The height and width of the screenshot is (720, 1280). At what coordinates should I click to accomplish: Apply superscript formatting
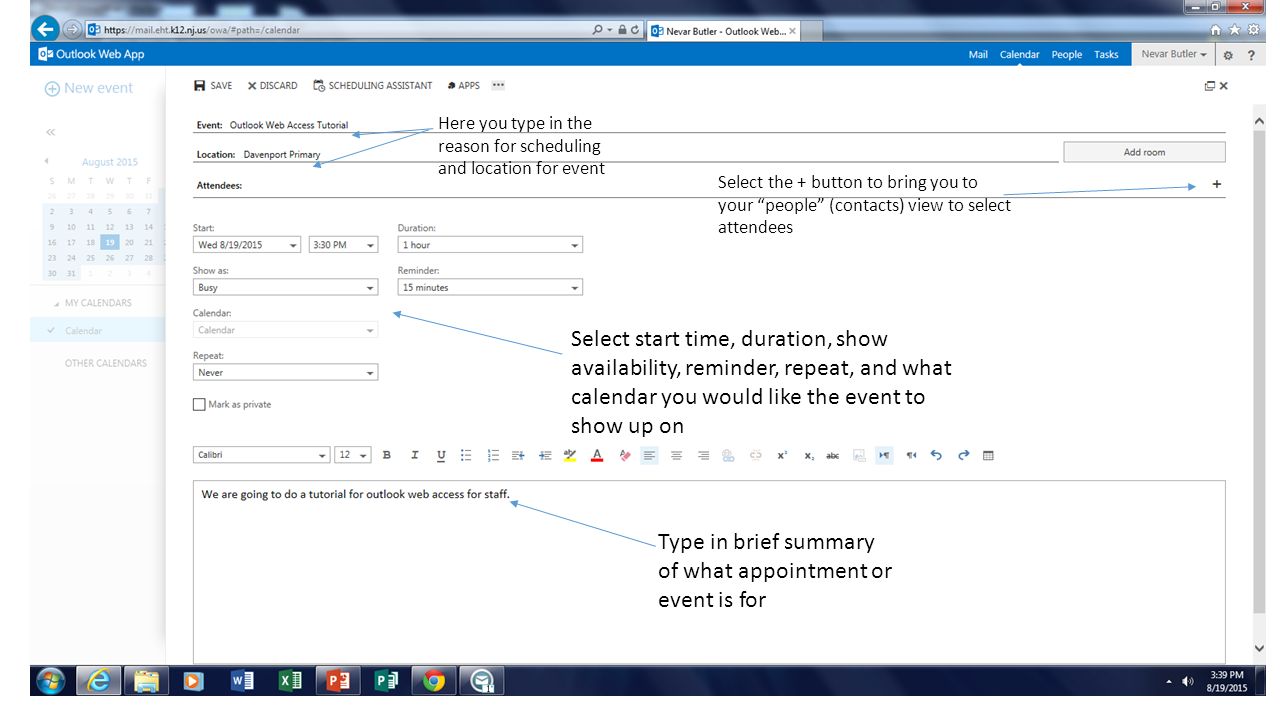[x=782, y=455]
